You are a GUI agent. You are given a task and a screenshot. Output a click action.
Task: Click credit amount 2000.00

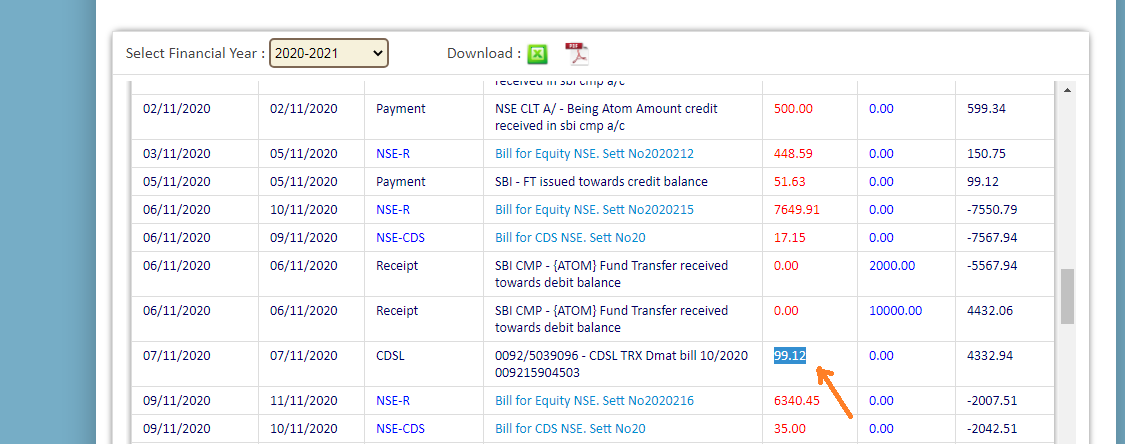pos(892,265)
